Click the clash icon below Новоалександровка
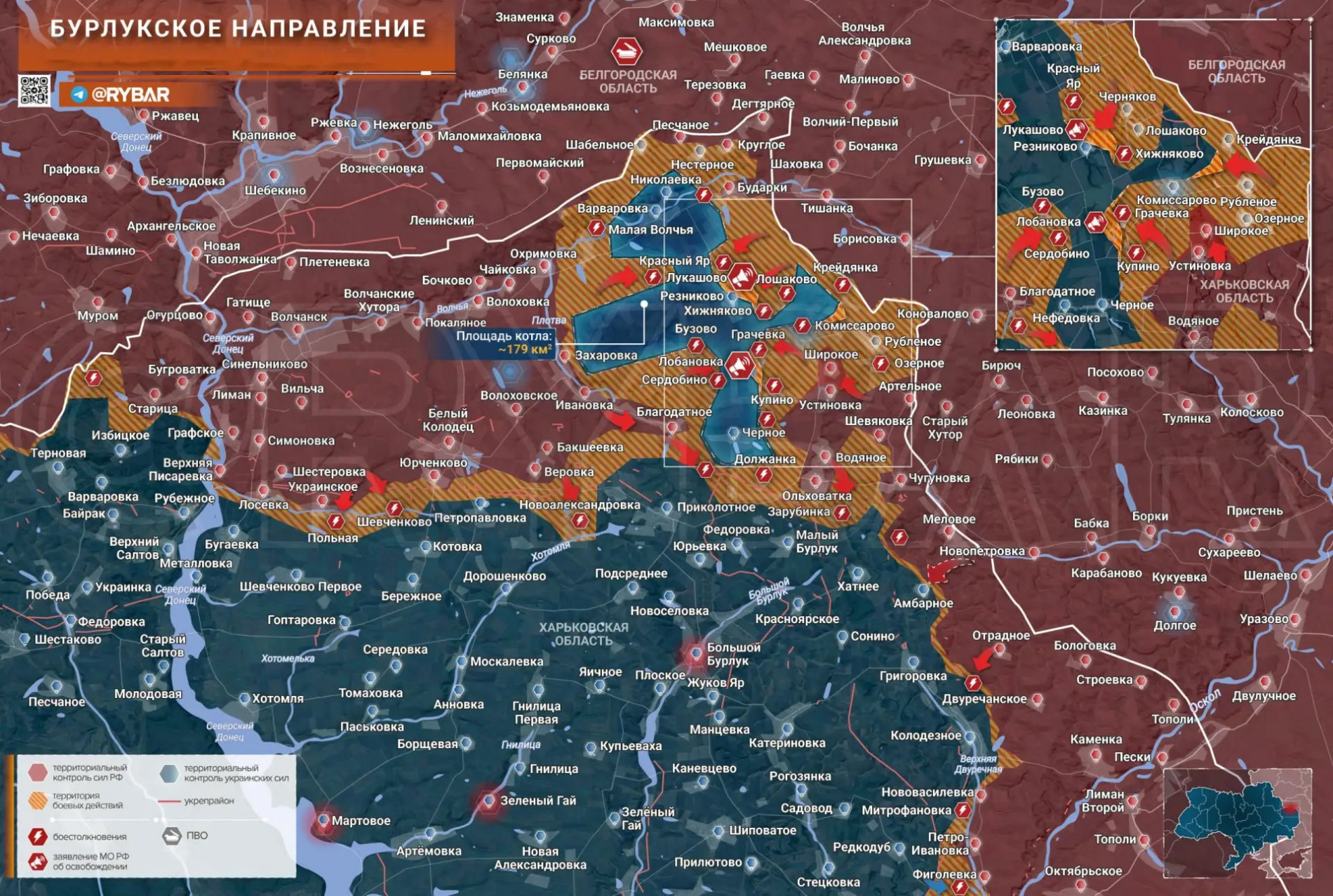This screenshot has width=1333, height=896. (x=580, y=520)
